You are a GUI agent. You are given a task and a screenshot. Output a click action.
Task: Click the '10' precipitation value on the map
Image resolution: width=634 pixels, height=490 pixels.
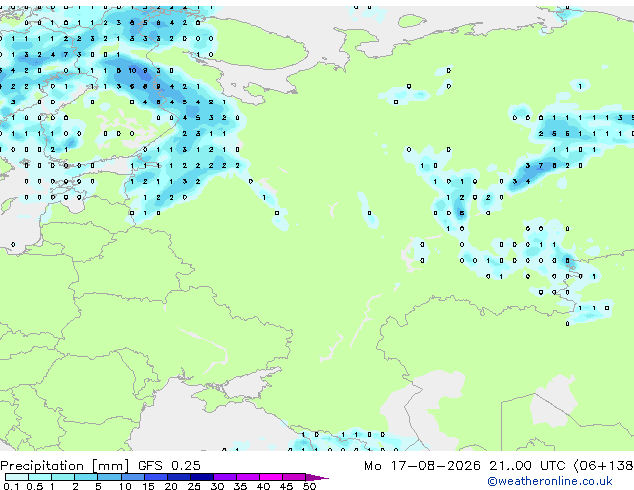coord(132,70)
